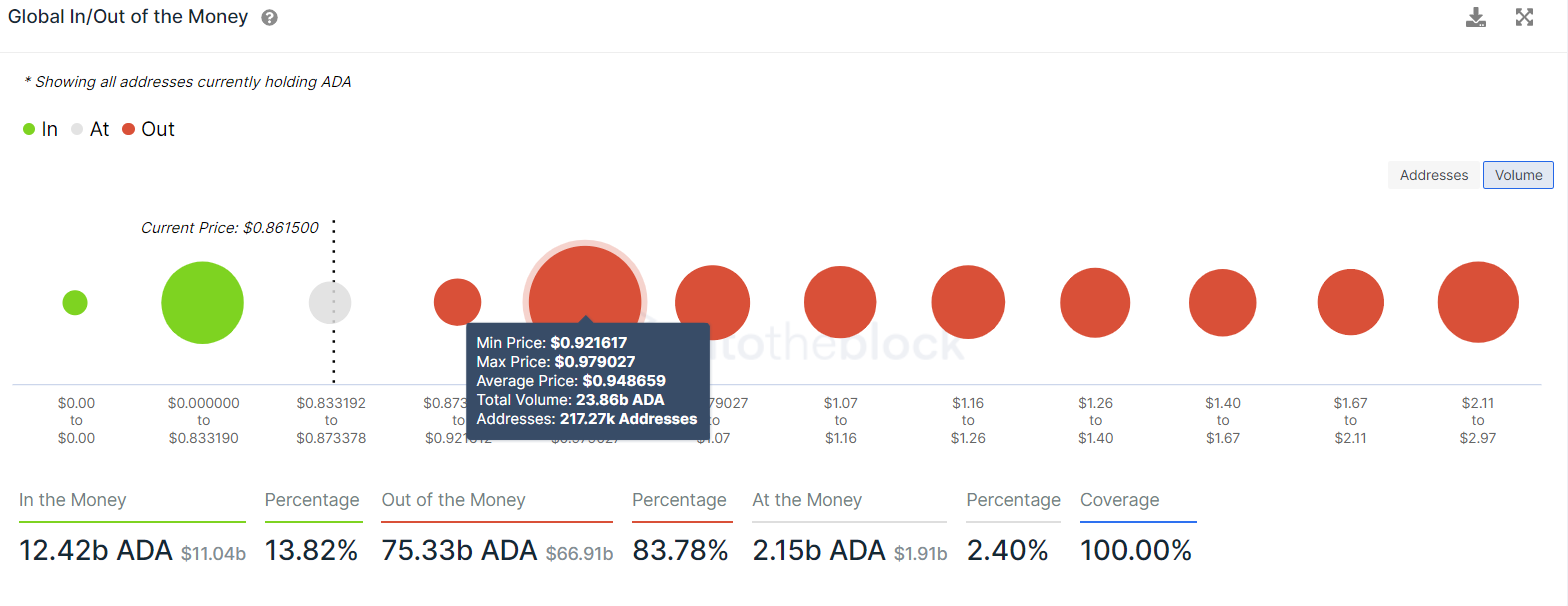Click the small green $0.00 bubble
This screenshot has width=1568, height=606.
[x=75, y=302]
